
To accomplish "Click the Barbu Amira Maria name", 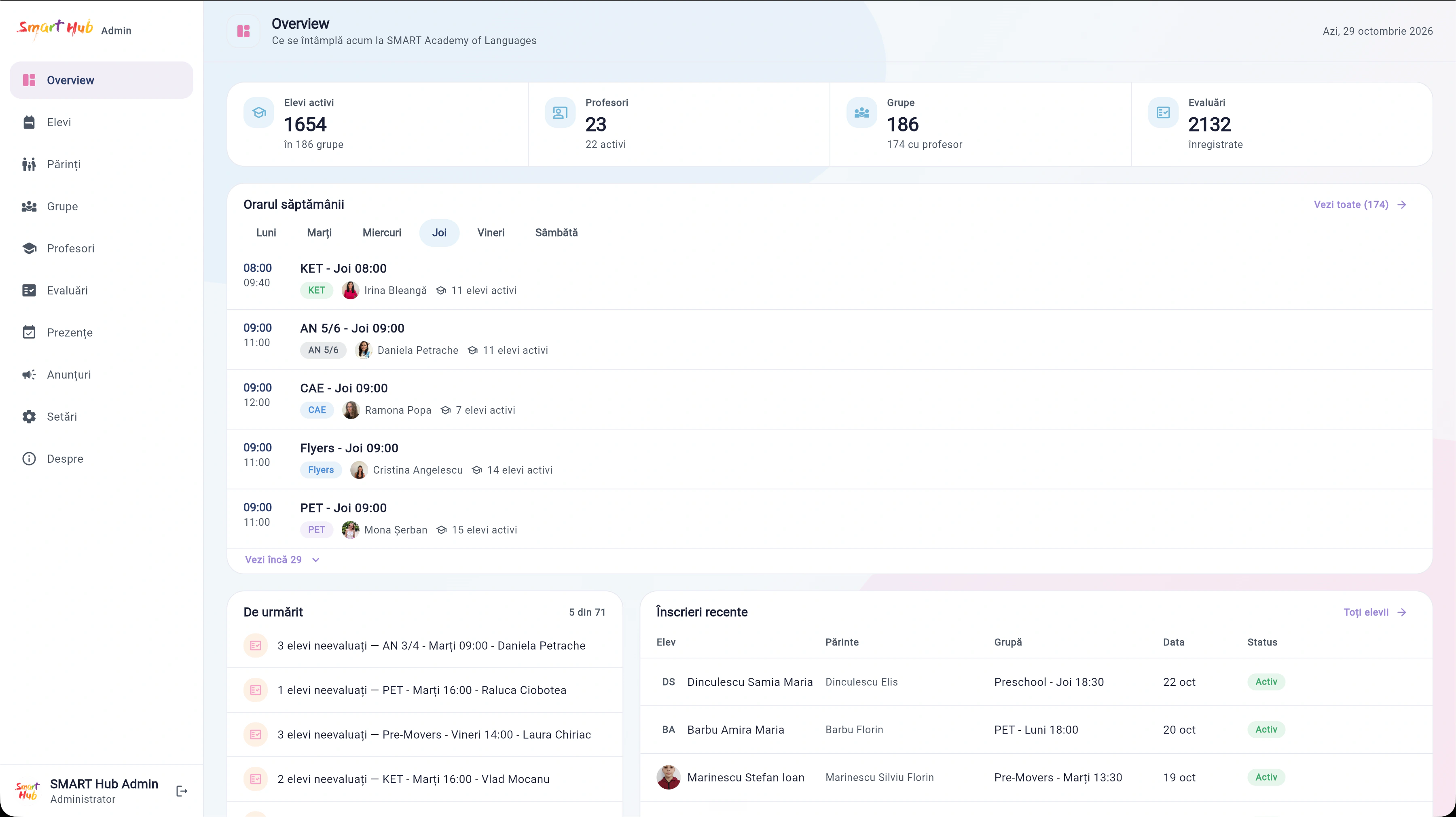I will (x=735, y=730).
